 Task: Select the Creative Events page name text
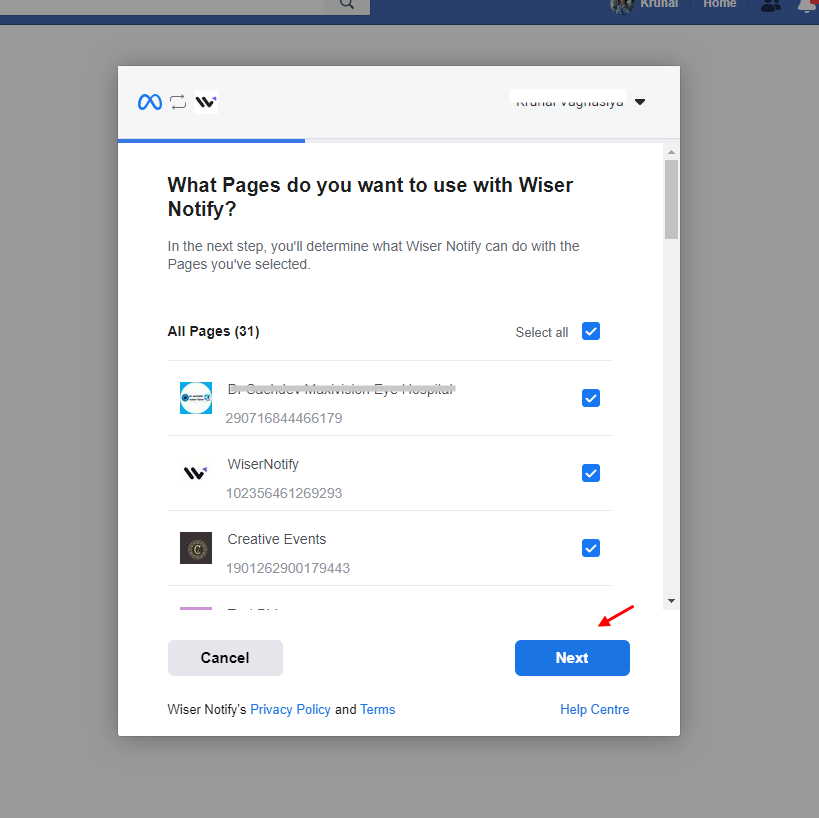pyautogui.click(x=276, y=539)
